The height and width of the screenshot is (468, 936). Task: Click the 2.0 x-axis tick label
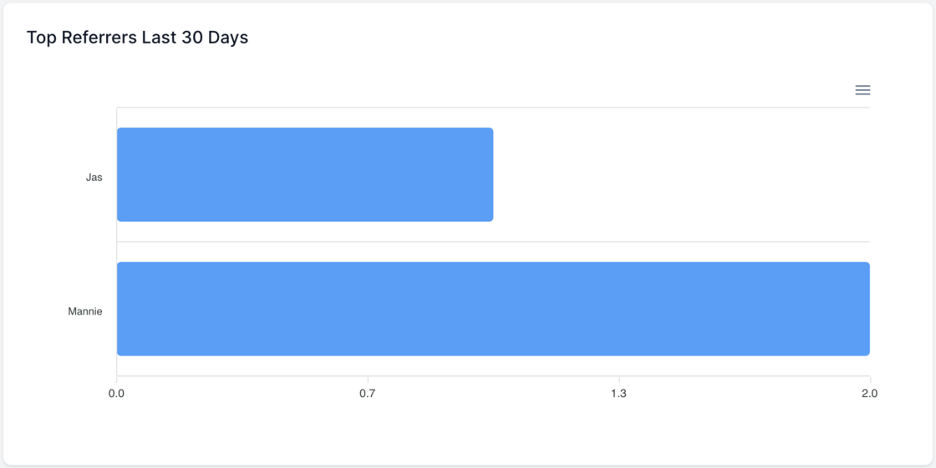pyautogui.click(x=870, y=393)
